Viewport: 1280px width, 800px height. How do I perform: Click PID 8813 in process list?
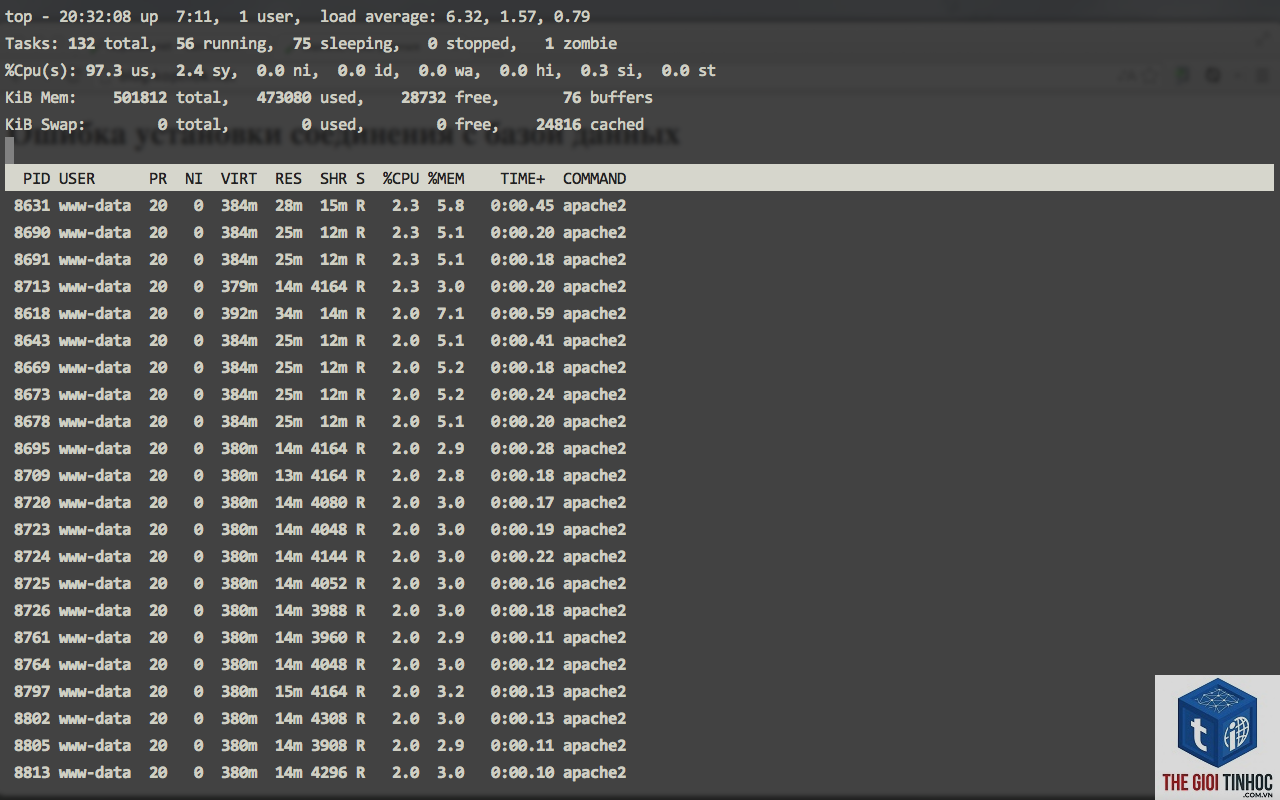(32, 772)
